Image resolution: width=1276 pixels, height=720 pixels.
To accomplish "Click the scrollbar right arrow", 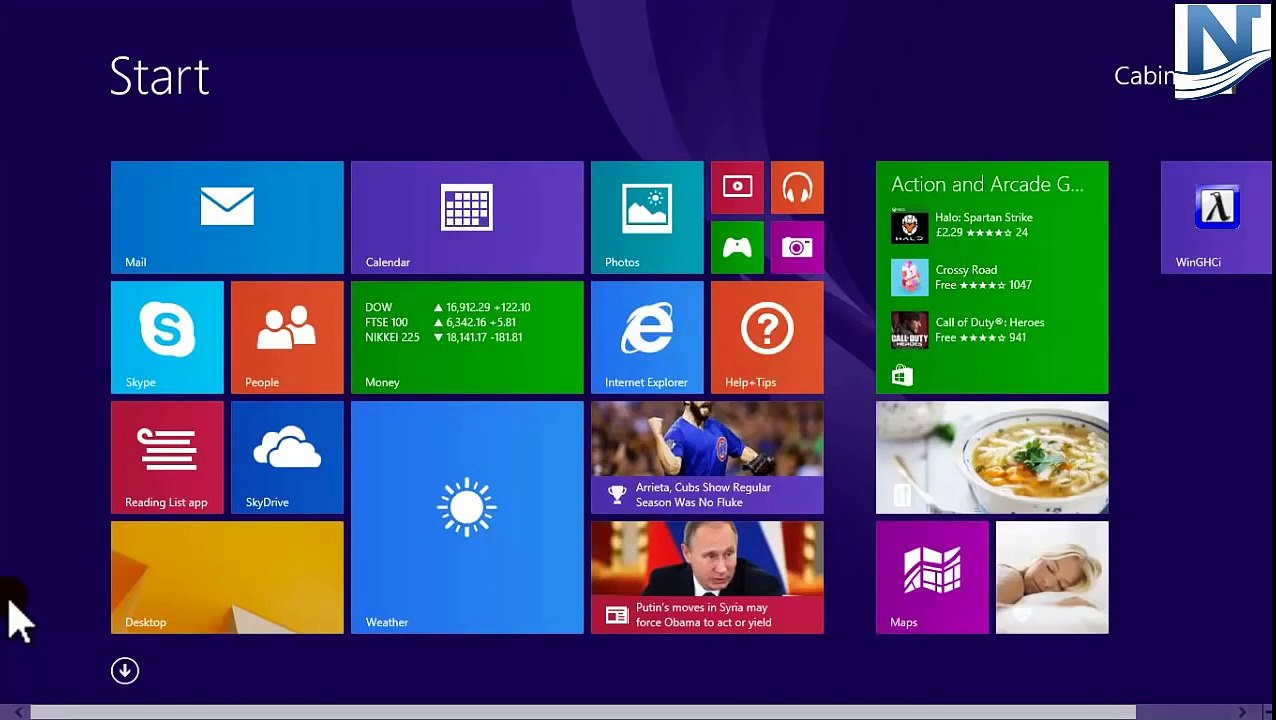I will coord(1242,712).
